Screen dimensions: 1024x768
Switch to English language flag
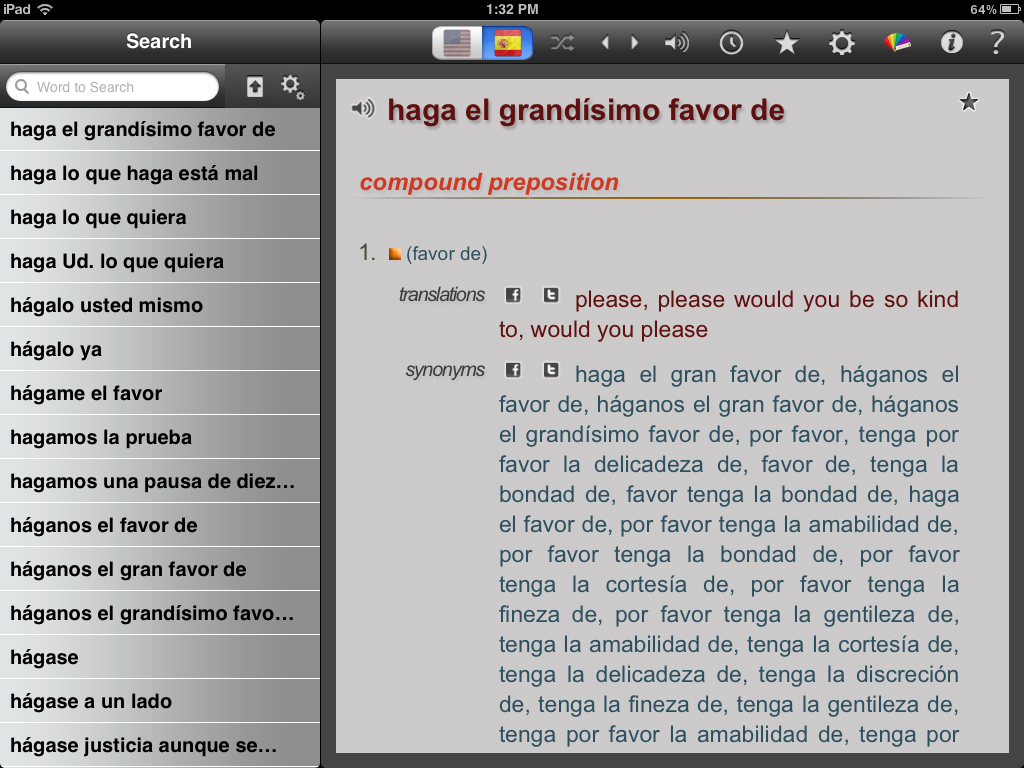coord(457,43)
